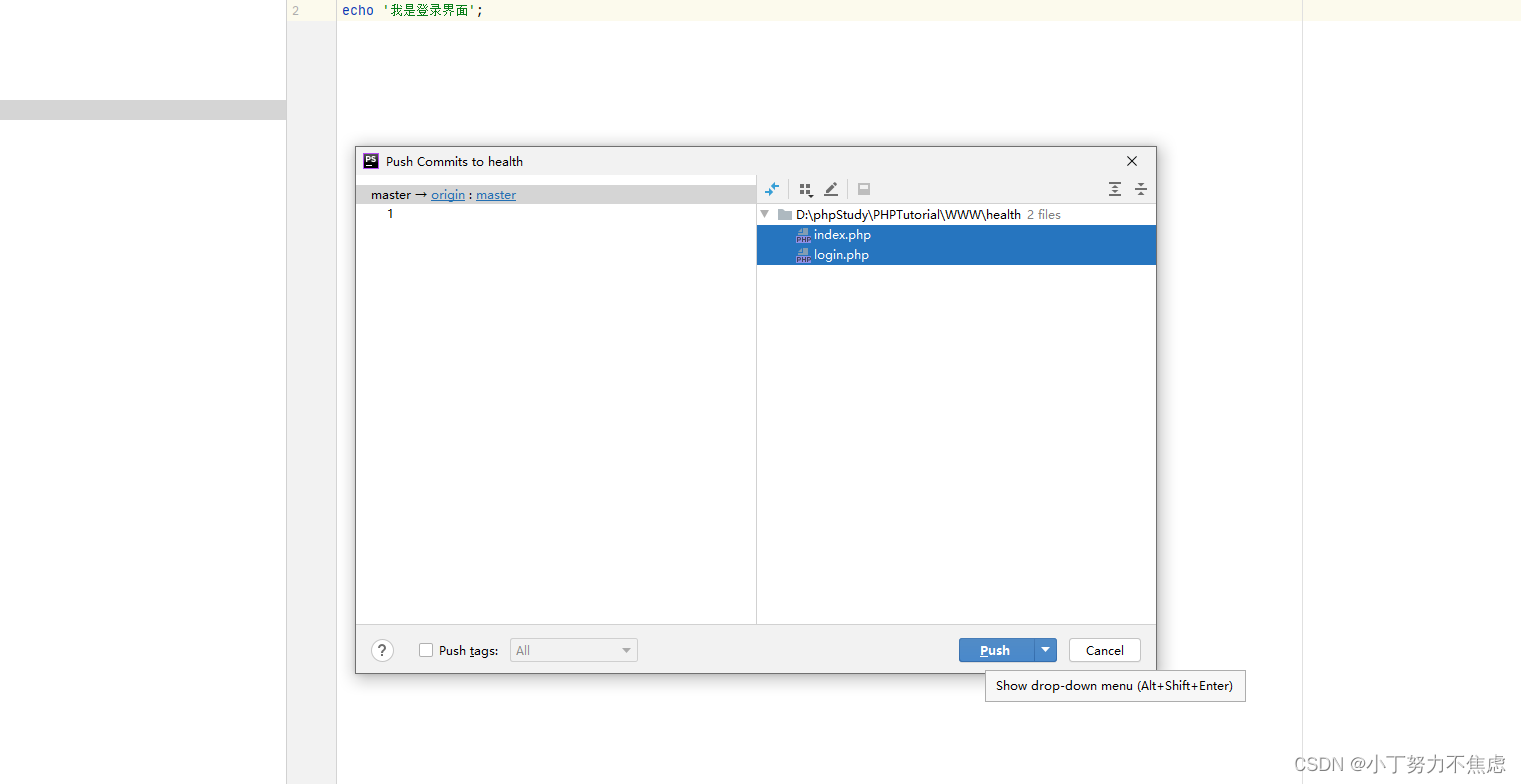The width and height of the screenshot is (1521, 784).
Task: Click the Edit Source pencil icon
Action: tap(831, 189)
